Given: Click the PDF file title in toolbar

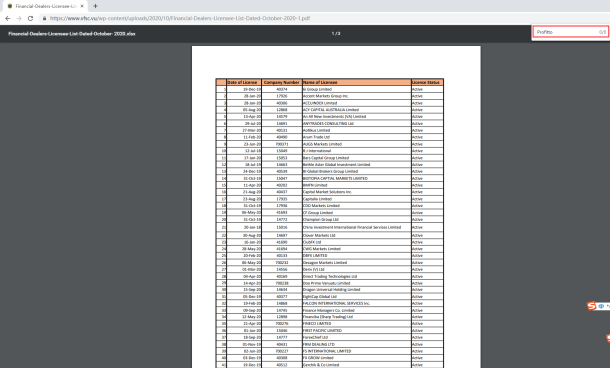Looking at the screenshot, I should (x=72, y=33).
